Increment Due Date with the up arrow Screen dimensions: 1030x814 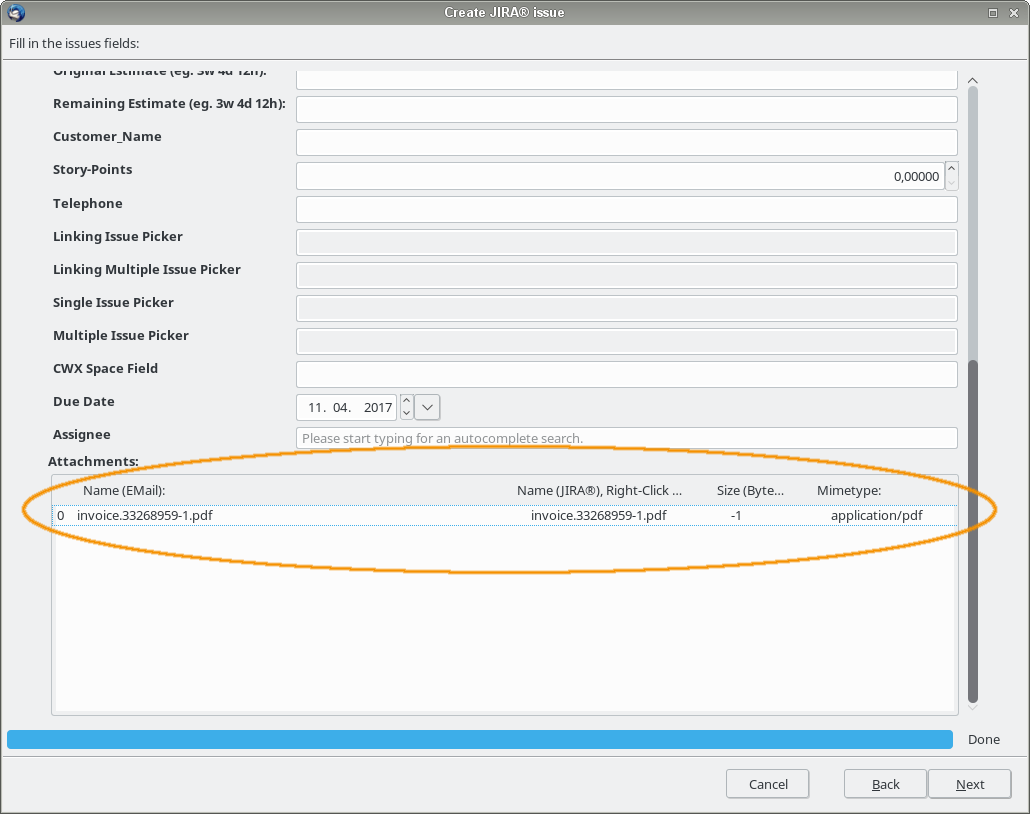[406, 401]
